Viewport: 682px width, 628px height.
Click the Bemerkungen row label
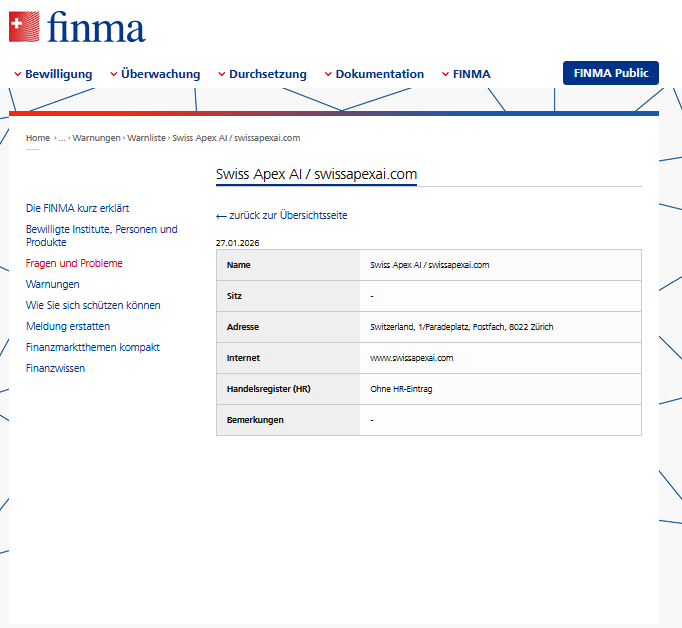pyautogui.click(x=255, y=420)
